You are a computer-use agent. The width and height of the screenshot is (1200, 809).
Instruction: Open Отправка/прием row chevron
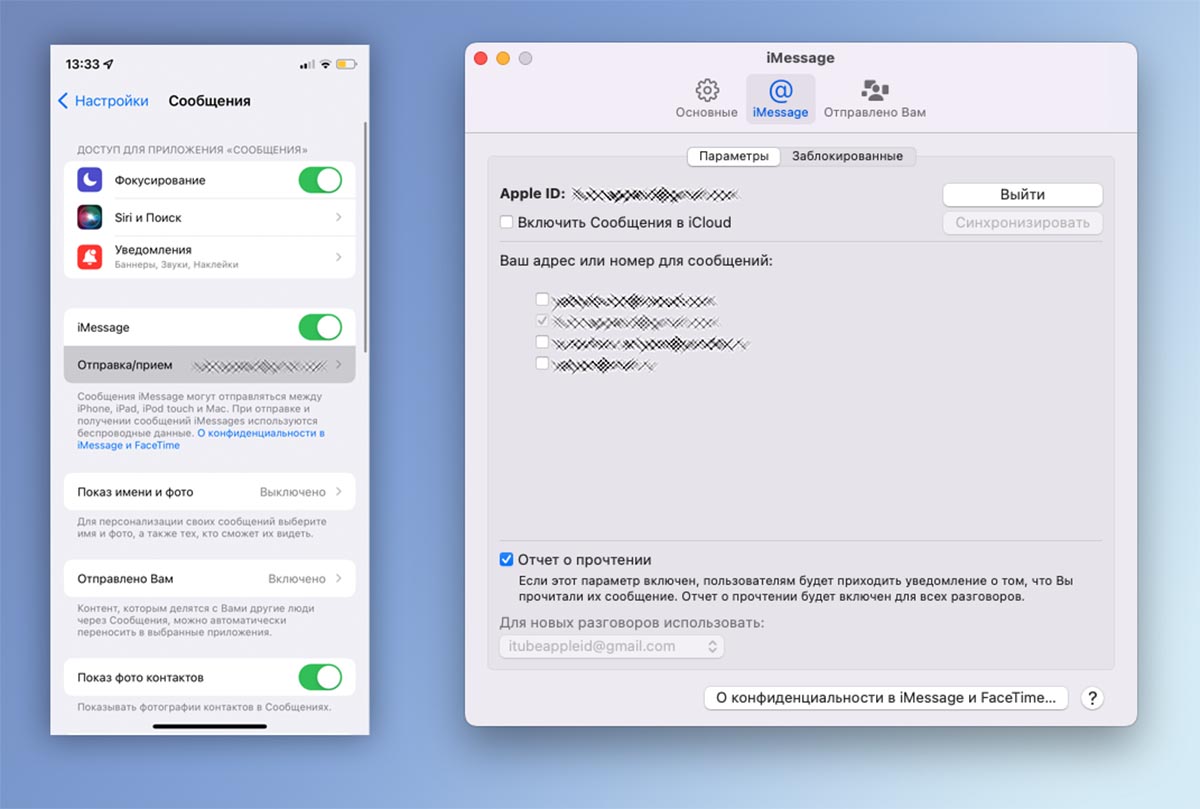point(338,365)
